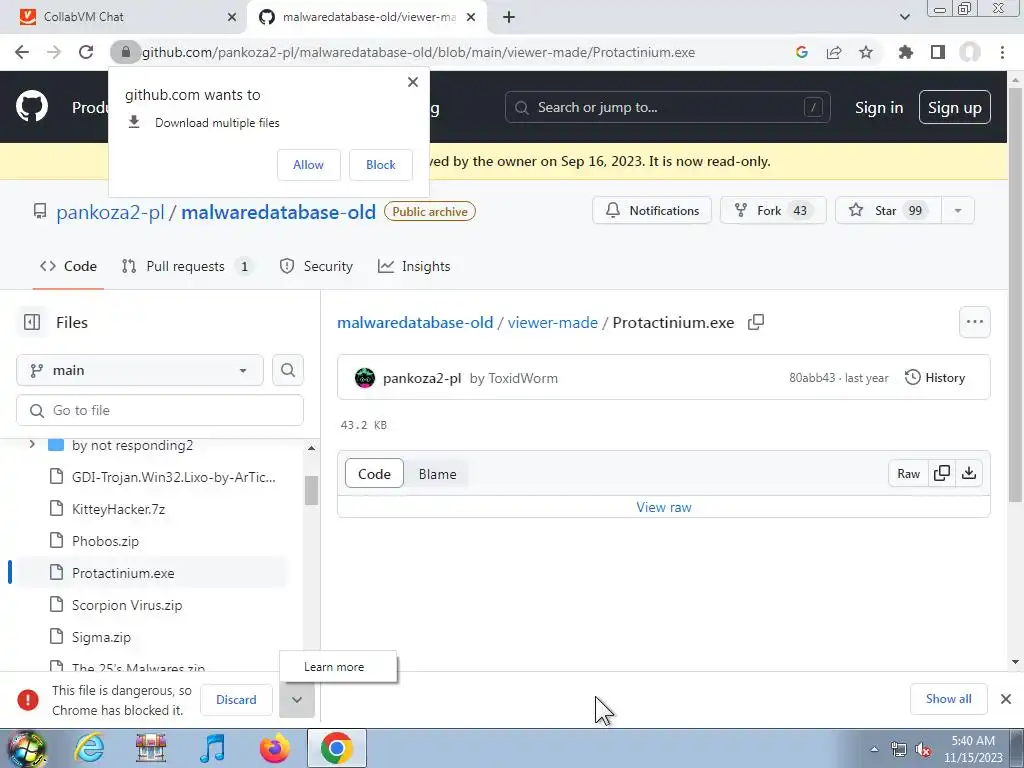This screenshot has width=1024, height=768.
Task: Click the site lock icon in address bar
Action: 126,52
